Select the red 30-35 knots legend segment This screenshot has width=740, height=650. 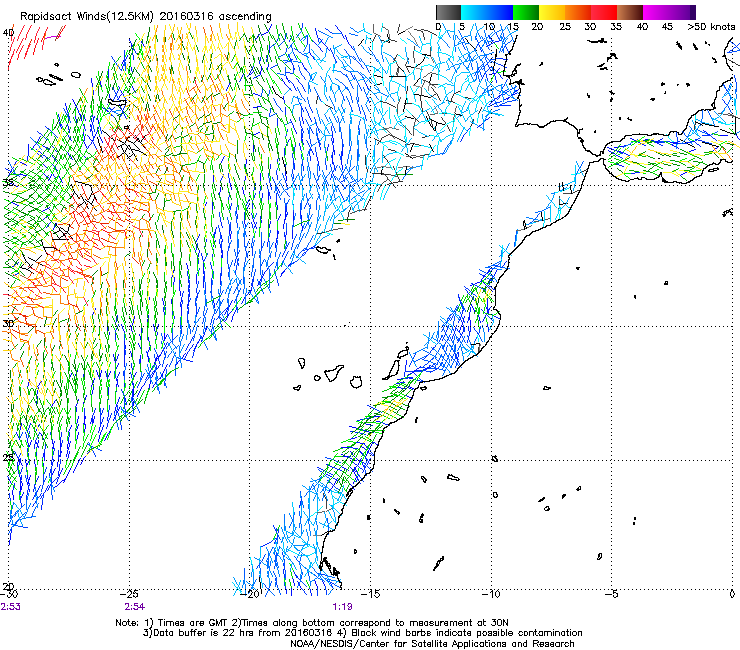click(604, 12)
